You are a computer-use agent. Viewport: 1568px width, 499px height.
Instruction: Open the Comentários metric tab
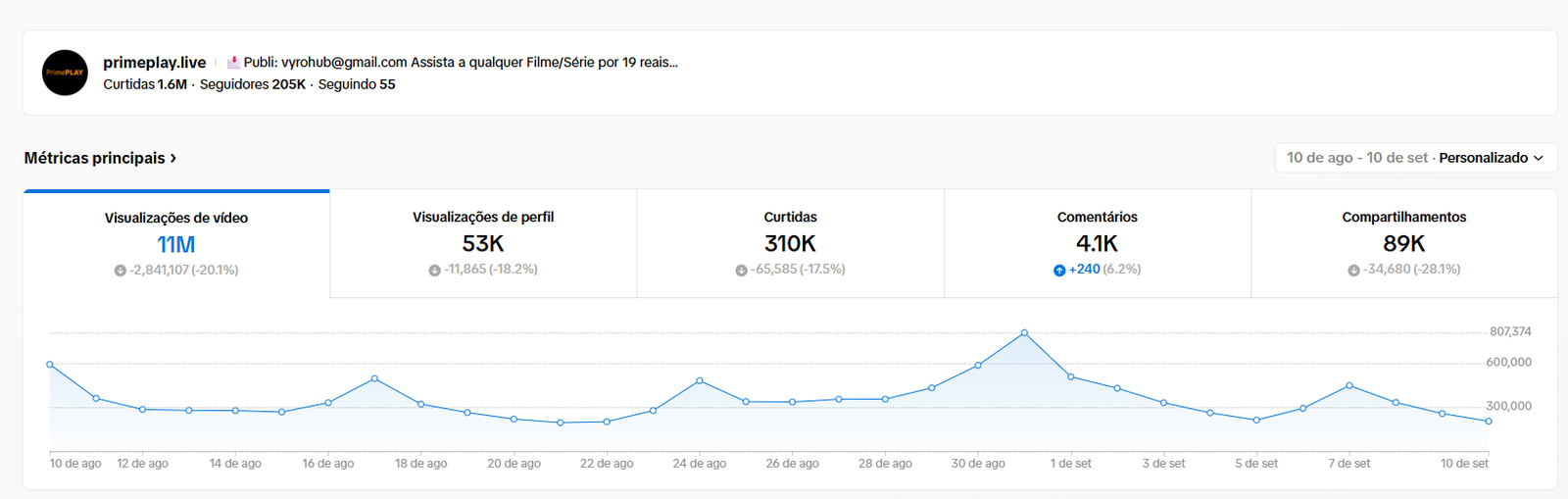pos(1097,243)
